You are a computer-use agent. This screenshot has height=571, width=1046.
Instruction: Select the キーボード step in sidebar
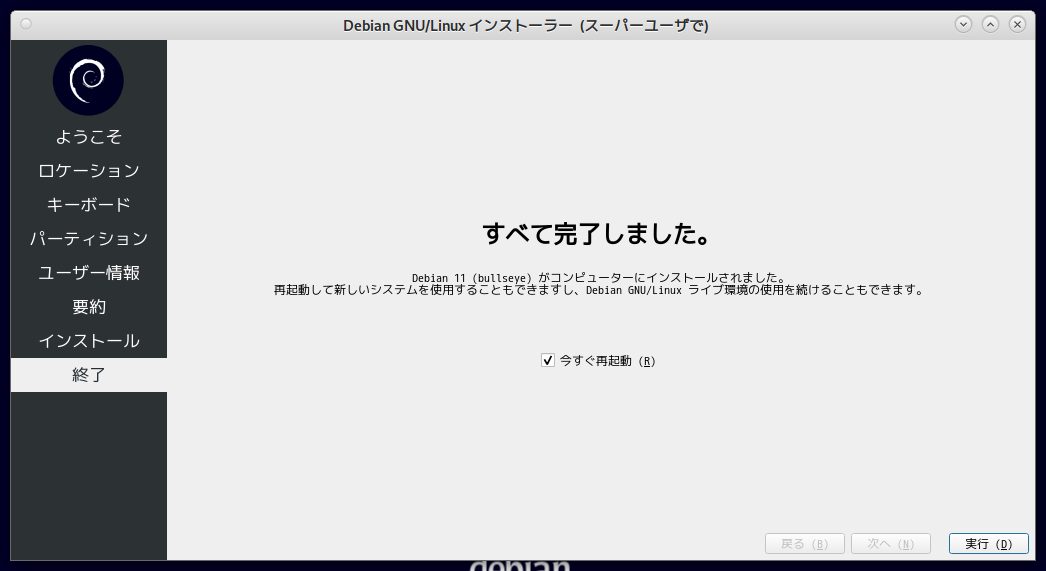[89, 205]
